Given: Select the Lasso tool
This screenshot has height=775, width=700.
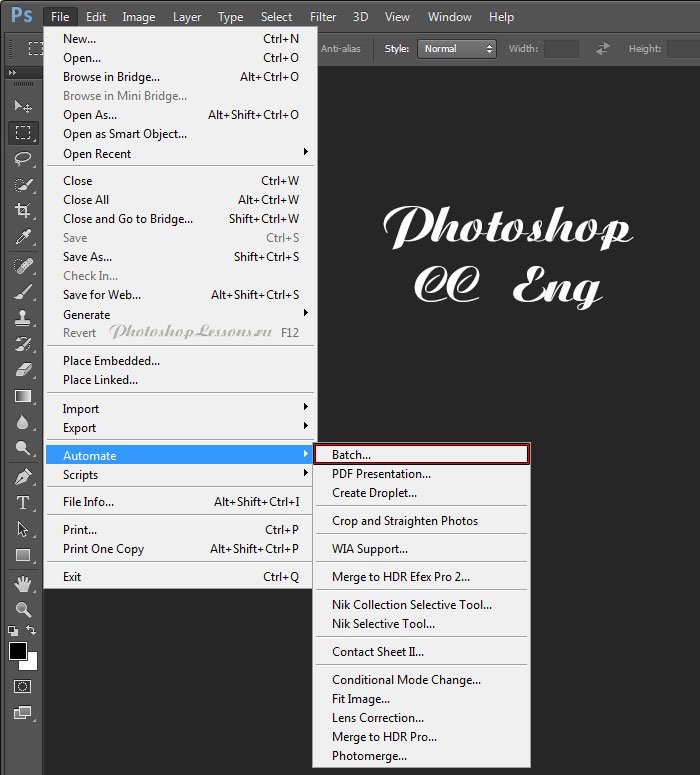Looking at the screenshot, I should 22,158.
